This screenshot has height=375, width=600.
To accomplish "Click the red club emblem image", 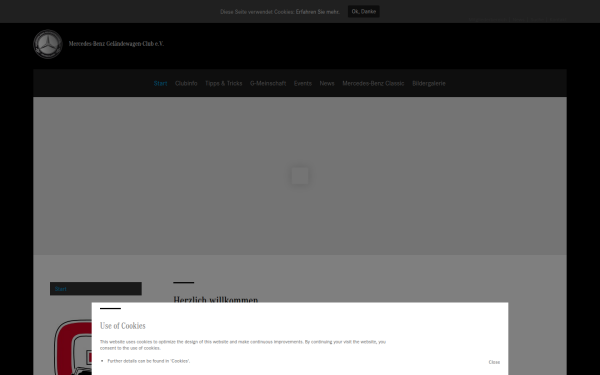I will tap(73, 347).
